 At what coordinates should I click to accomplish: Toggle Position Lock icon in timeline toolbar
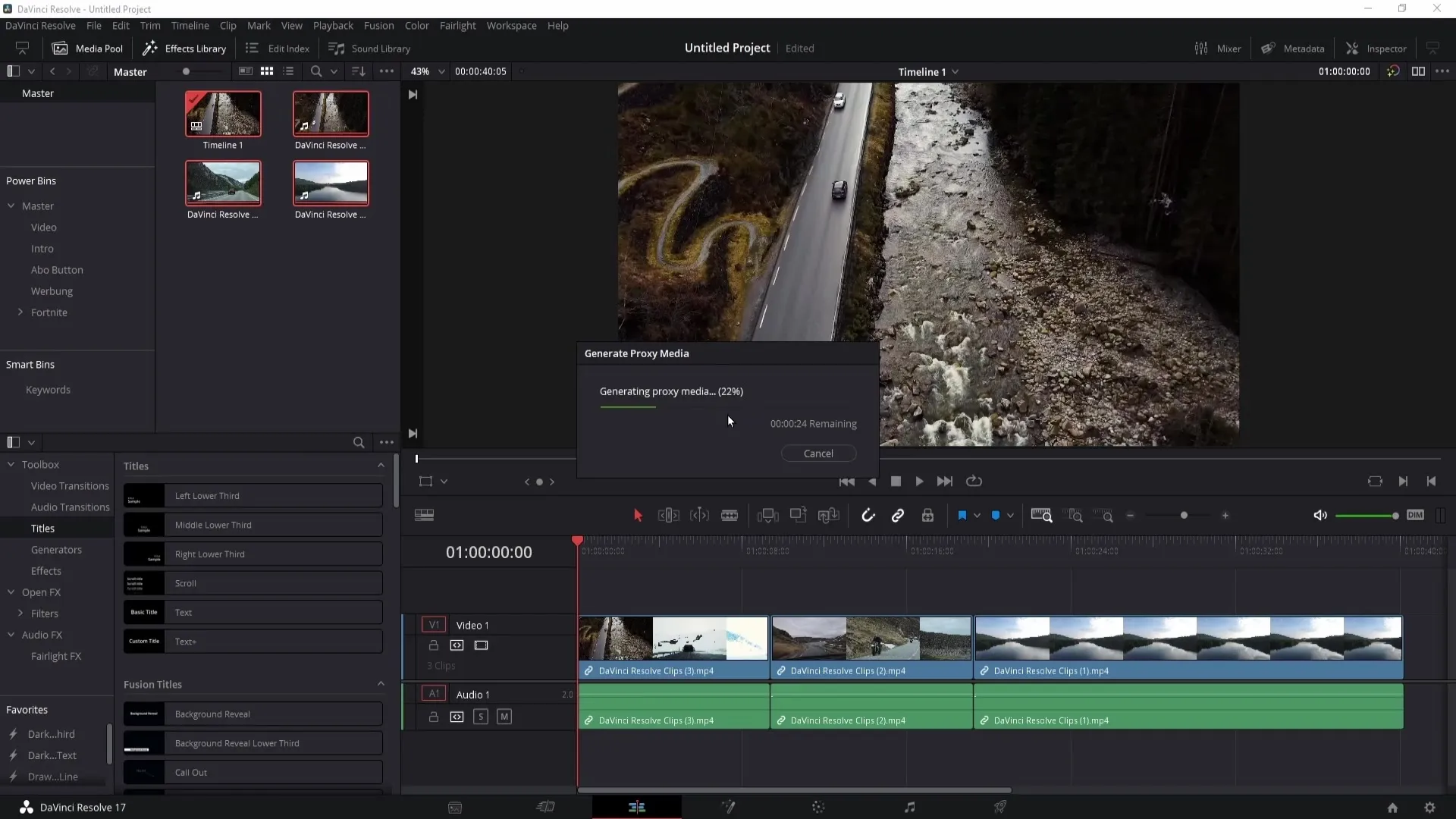tap(927, 516)
